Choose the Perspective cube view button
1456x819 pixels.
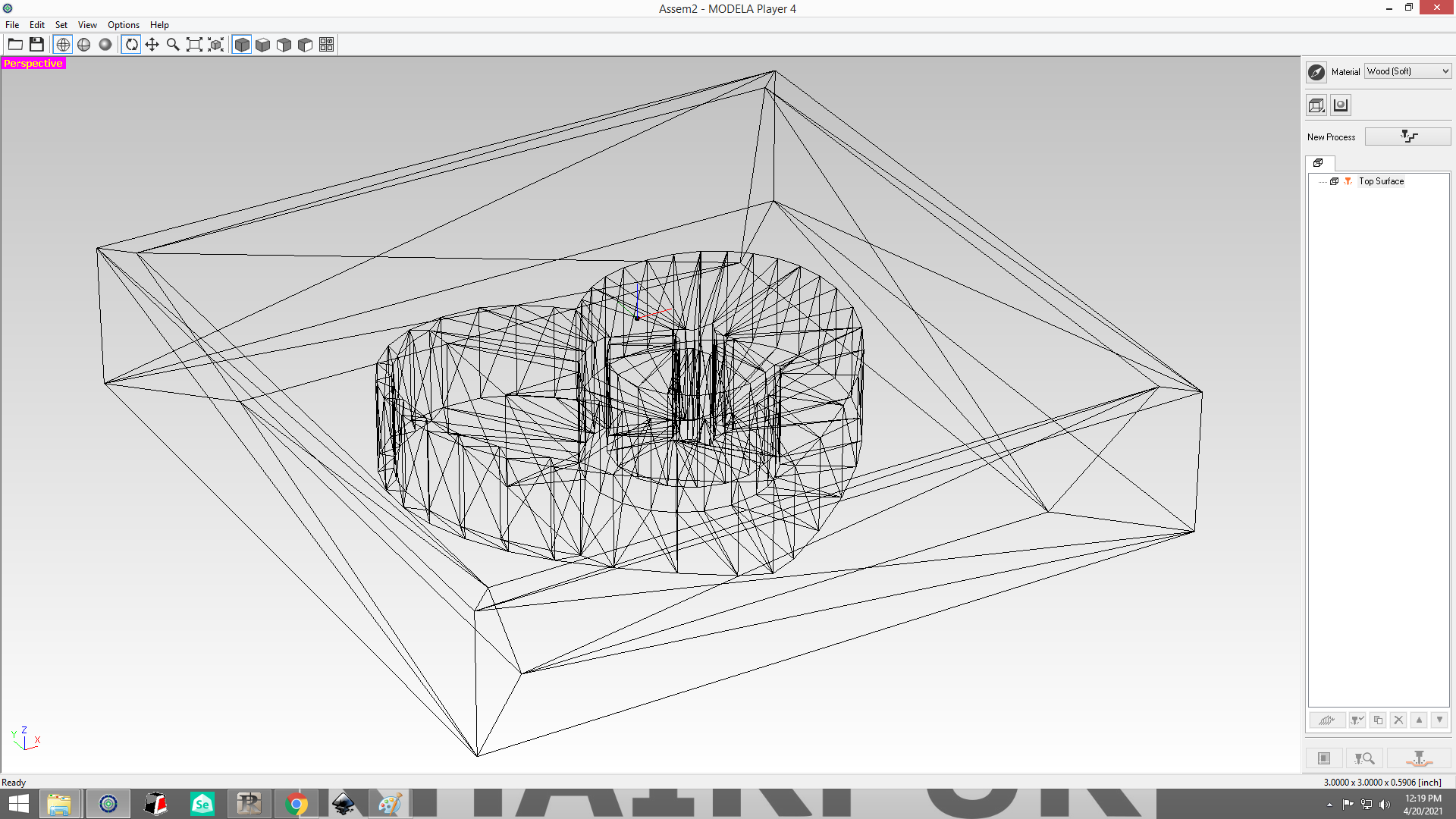[242, 45]
